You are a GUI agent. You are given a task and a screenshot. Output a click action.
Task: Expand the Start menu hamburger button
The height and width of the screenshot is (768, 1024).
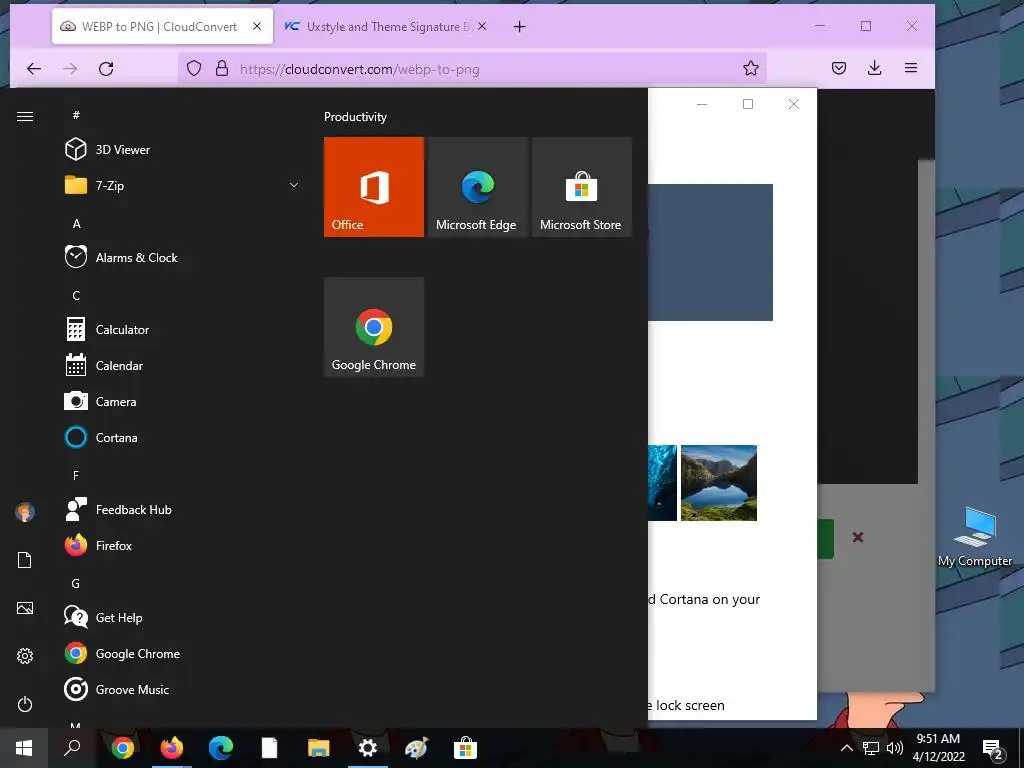pos(25,116)
